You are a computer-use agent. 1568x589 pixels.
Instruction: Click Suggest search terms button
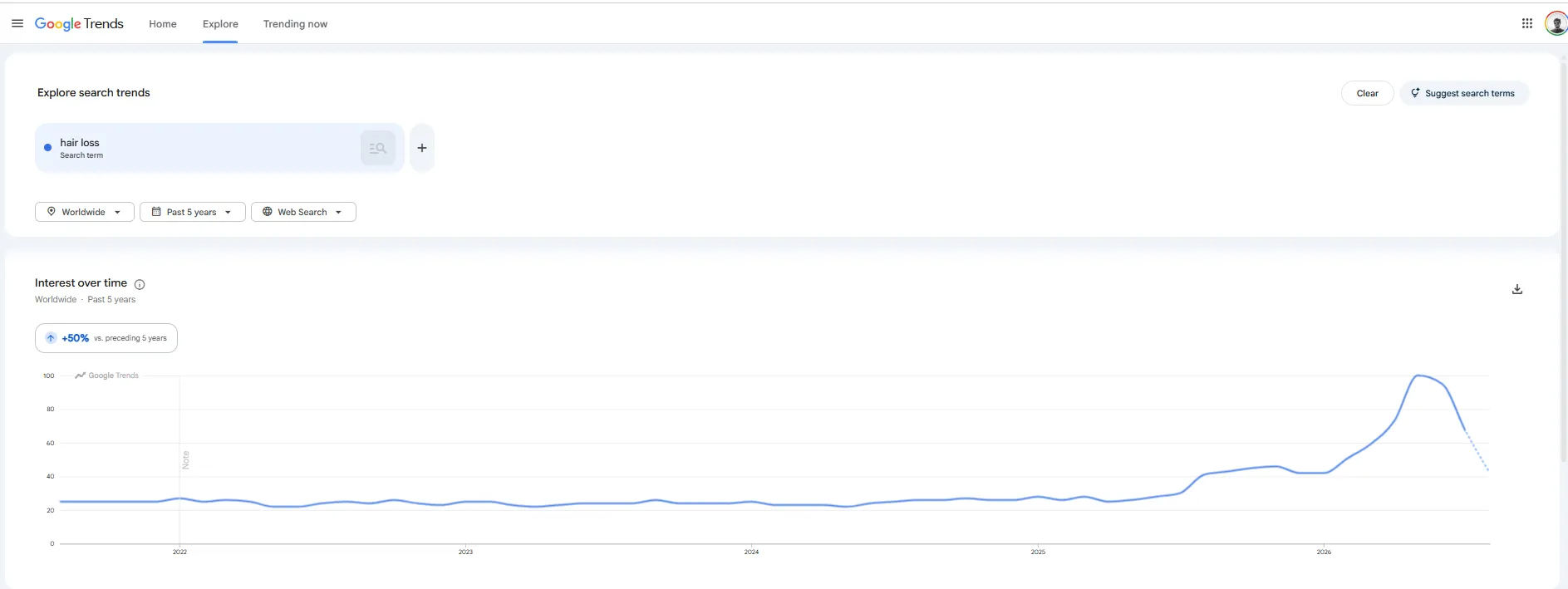[1464, 93]
